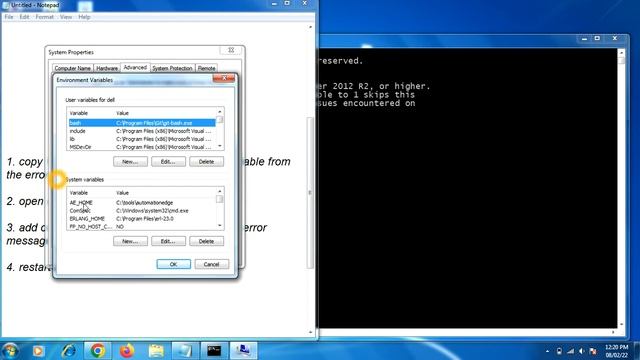Viewport: 640px width, 360px height.
Task: Select the ERLANG_HOME system variable
Action: (142, 219)
